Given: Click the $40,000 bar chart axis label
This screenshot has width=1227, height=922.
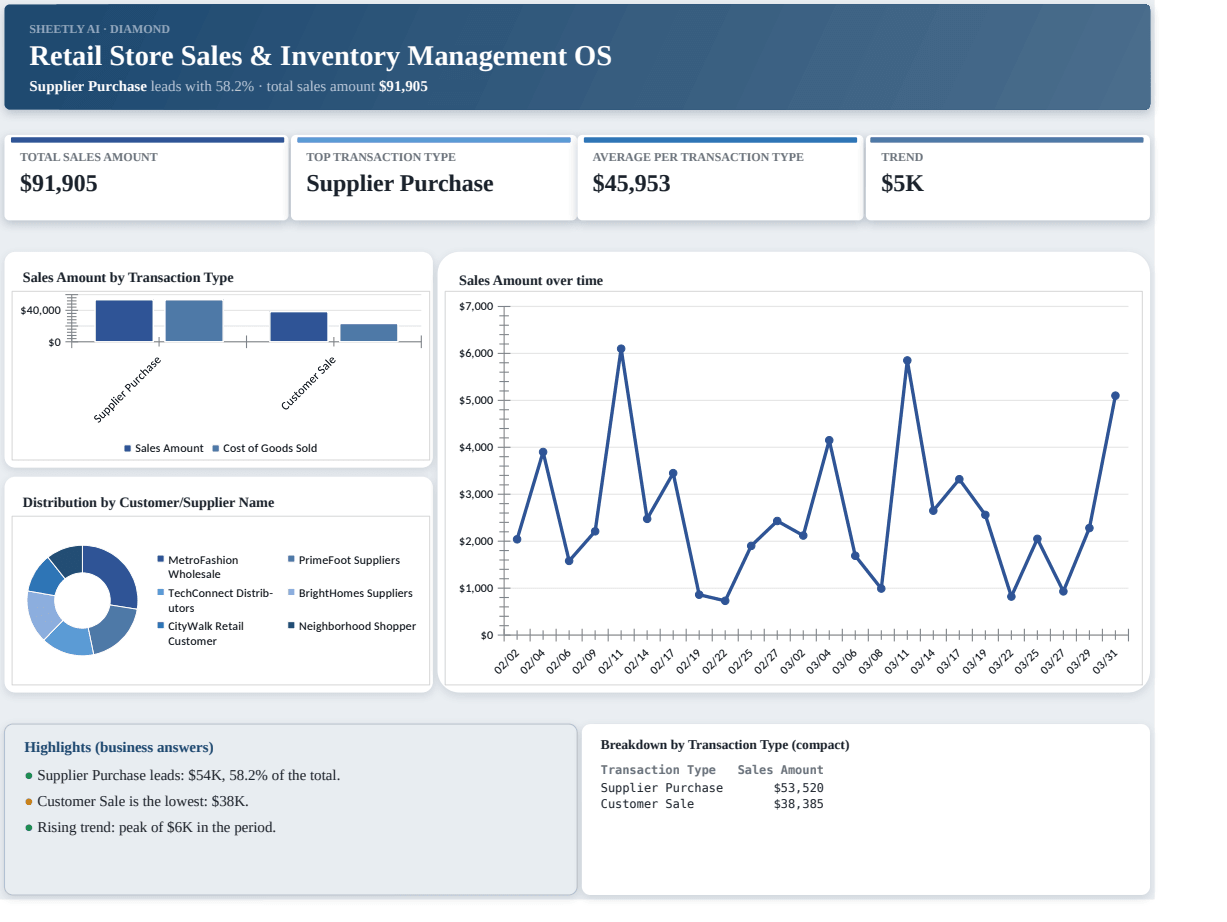Looking at the screenshot, I should [x=41, y=310].
